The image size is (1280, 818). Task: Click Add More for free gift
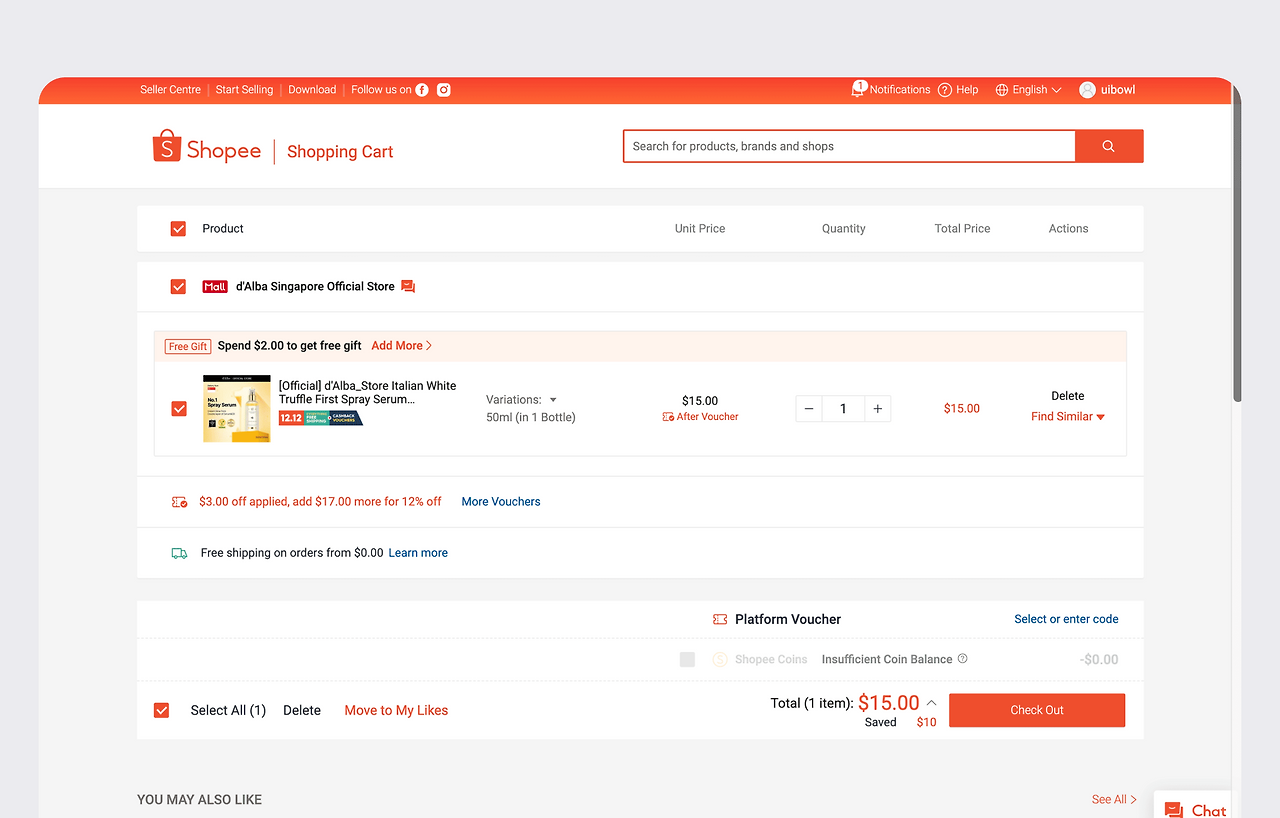pos(402,346)
